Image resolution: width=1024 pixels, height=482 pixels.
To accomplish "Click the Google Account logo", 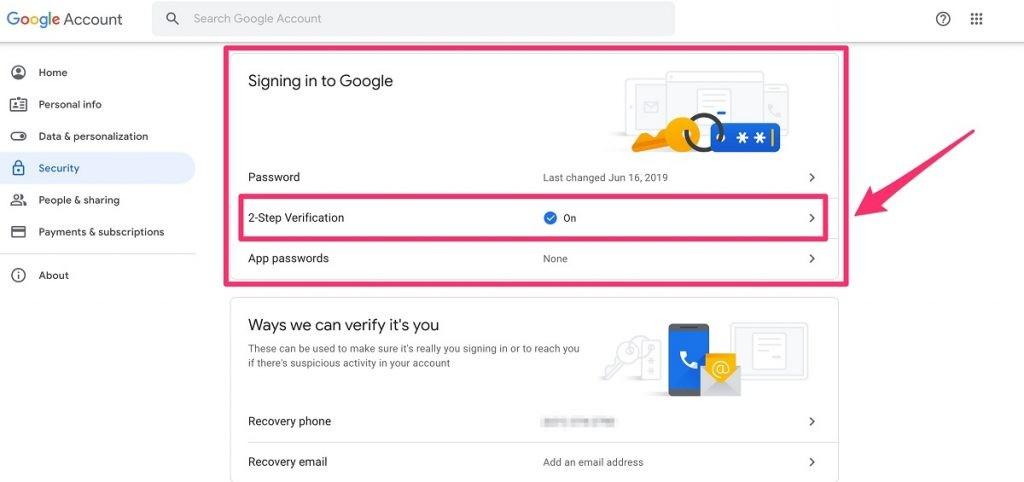I will click(x=65, y=20).
